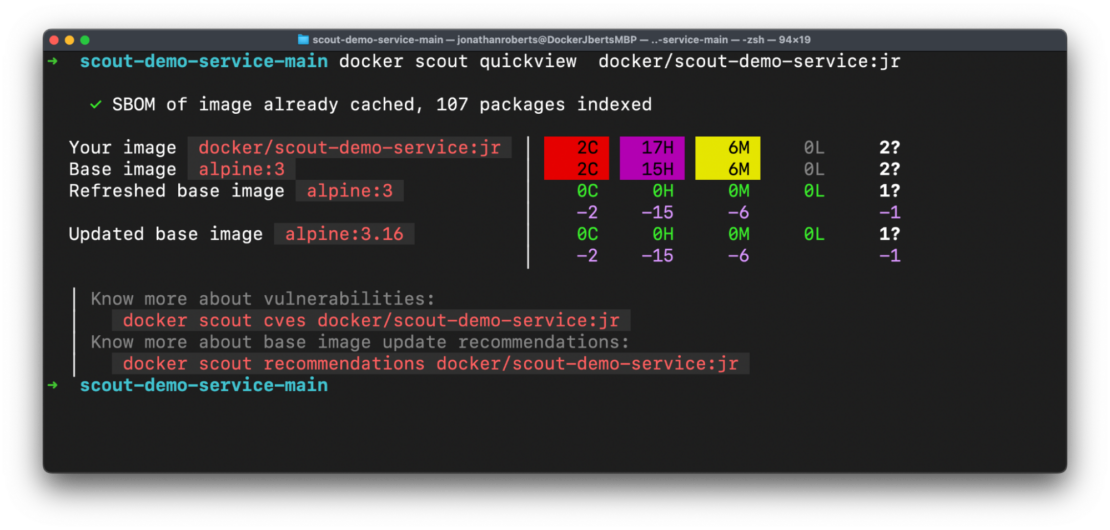This screenshot has width=1110, height=530.
Task: Minimize the terminal with the yellow button
Action: pos(70,40)
